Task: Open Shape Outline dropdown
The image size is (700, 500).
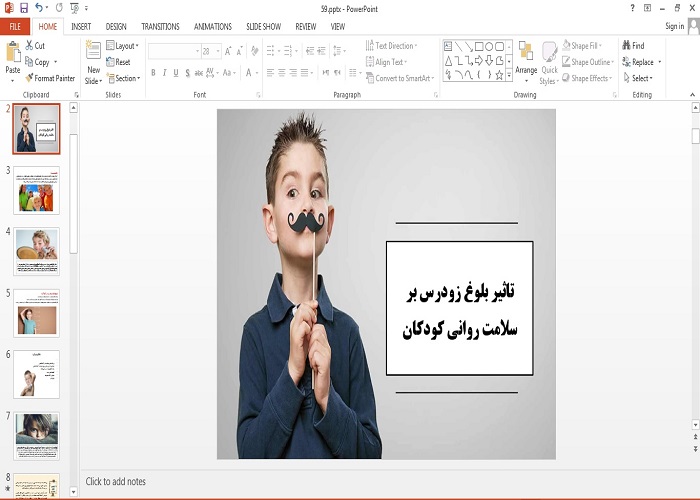Action: point(588,62)
